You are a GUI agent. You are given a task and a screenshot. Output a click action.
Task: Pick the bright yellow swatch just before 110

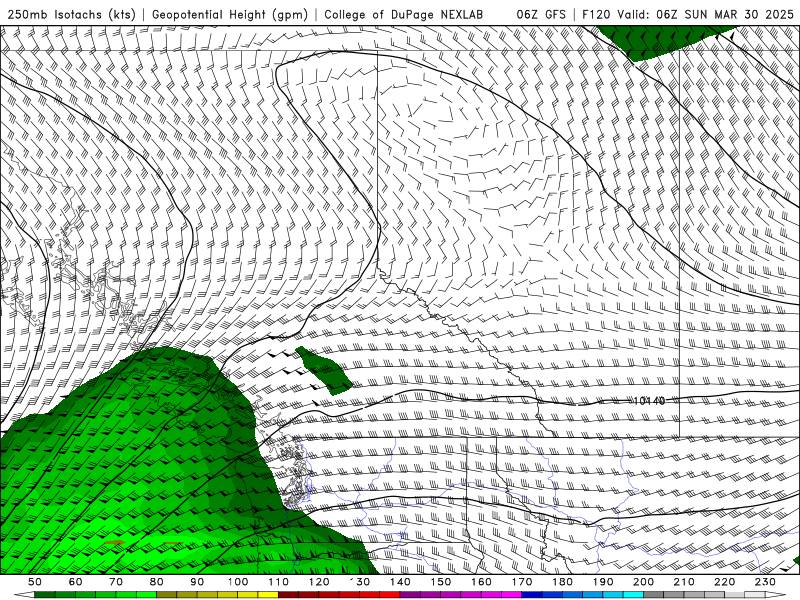click(268, 595)
